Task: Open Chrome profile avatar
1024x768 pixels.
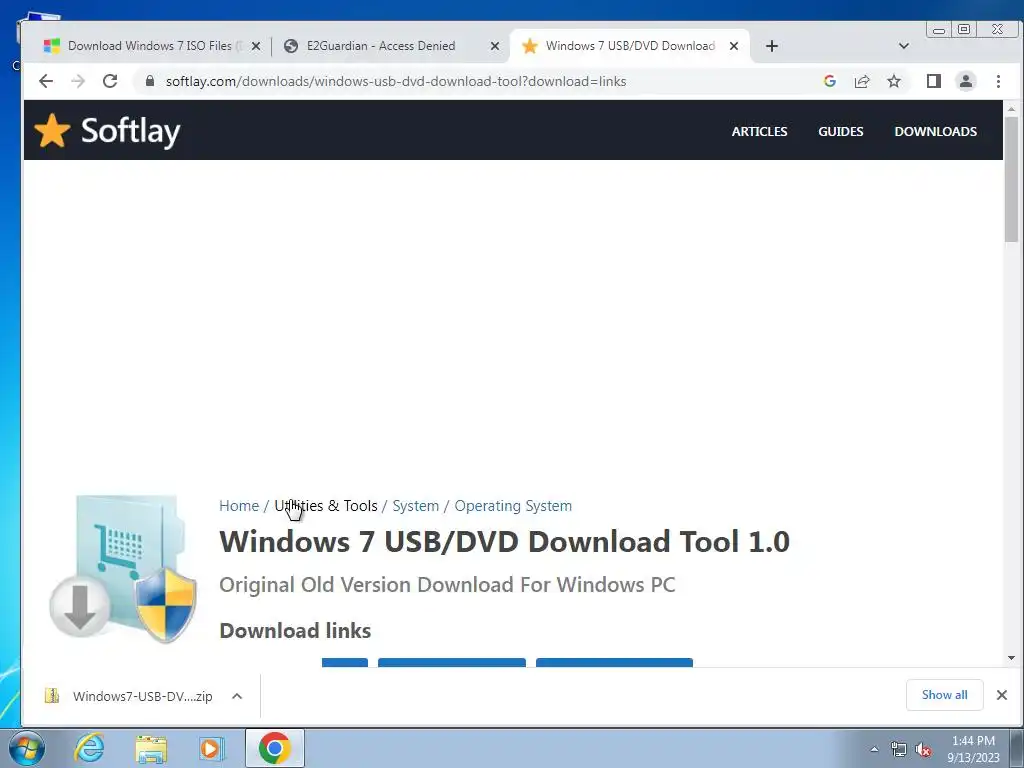Action: (x=966, y=81)
